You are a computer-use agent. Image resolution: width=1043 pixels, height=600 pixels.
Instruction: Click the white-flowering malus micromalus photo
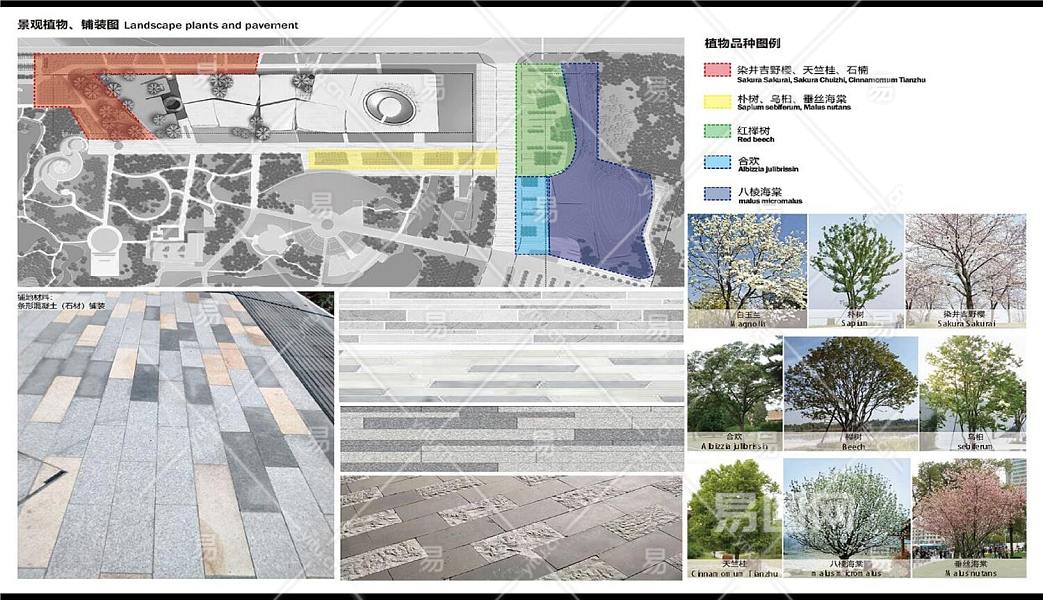click(846, 517)
